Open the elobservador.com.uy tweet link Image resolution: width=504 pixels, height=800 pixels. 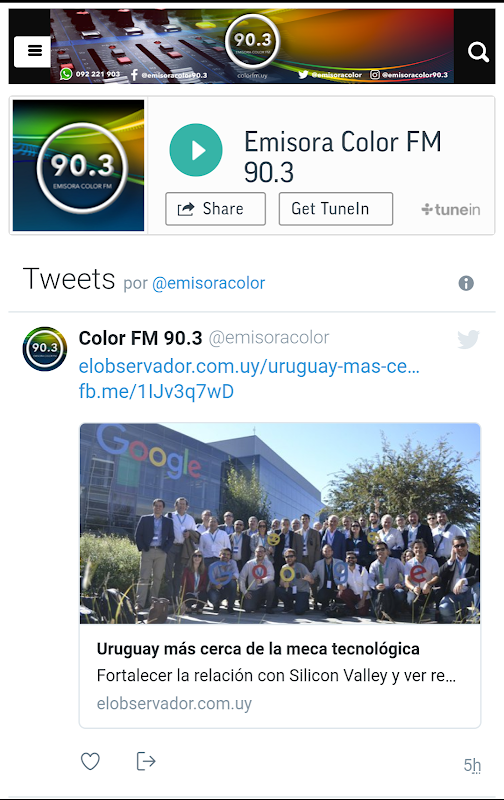click(249, 366)
